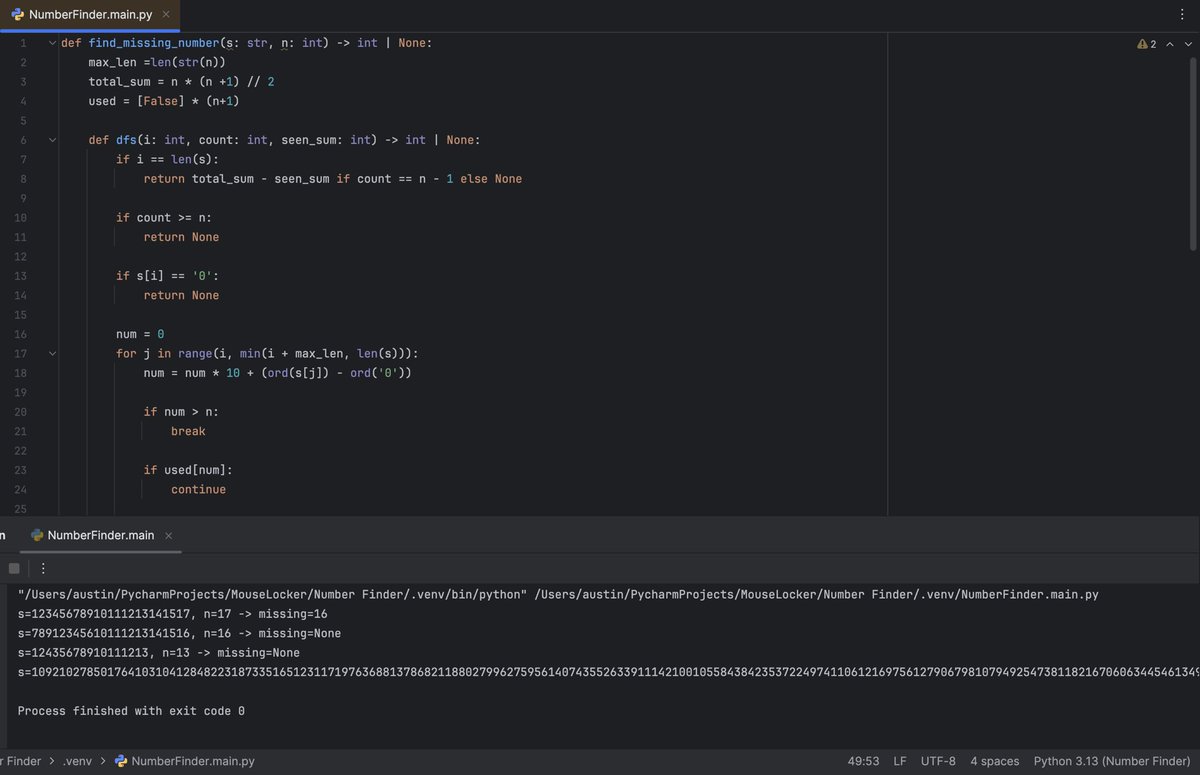Open the Python 3.13 interpreter selector
The image size is (1200, 775).
pyautogui.click(x=1111, y=761)
